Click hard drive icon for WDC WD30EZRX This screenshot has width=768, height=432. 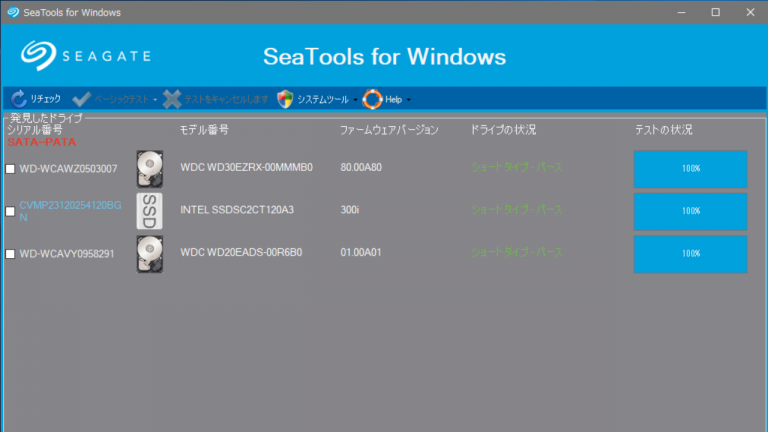coord(149,169)
